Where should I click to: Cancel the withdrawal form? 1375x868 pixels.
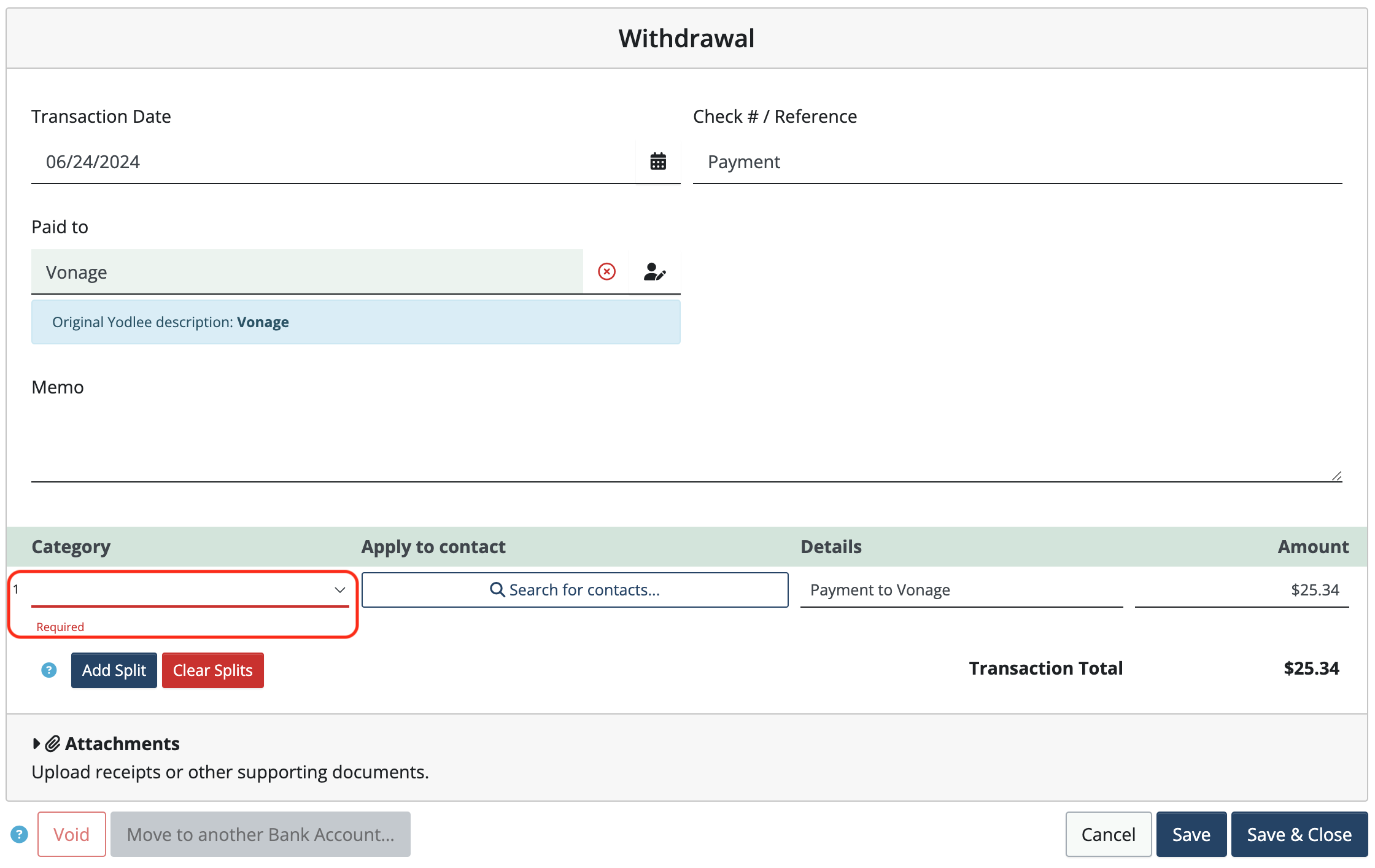[x=1108, y=834]
